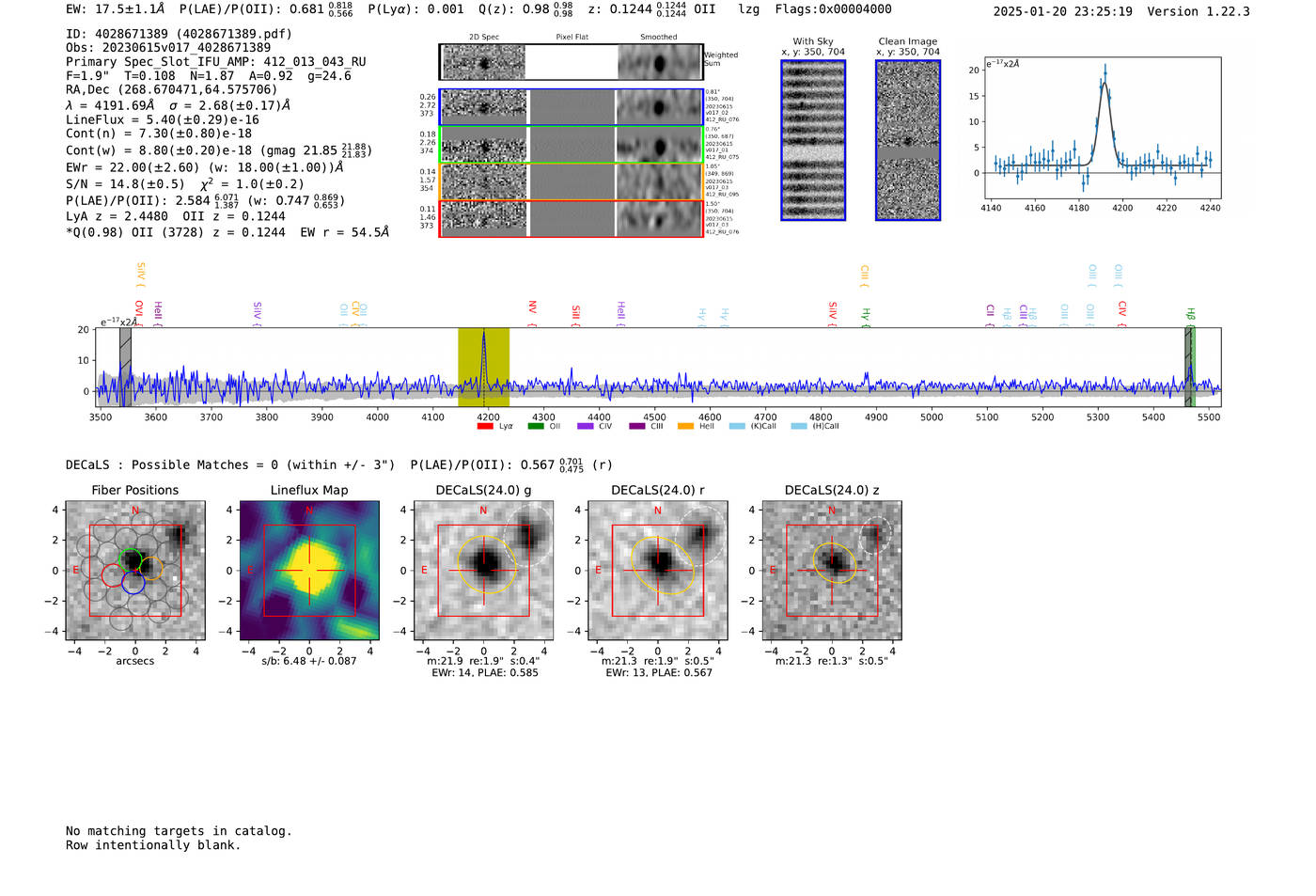This screenshot has height=896, width=1316.
Task: Click the Obs: 20230615v017_4028671389 line
Action: point(168,47)
